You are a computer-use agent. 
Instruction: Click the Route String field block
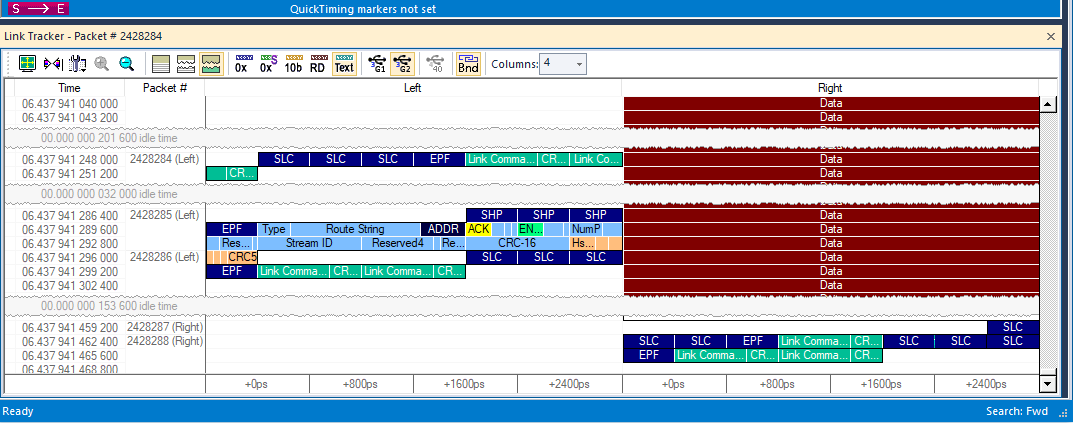[x=354, y=229]
